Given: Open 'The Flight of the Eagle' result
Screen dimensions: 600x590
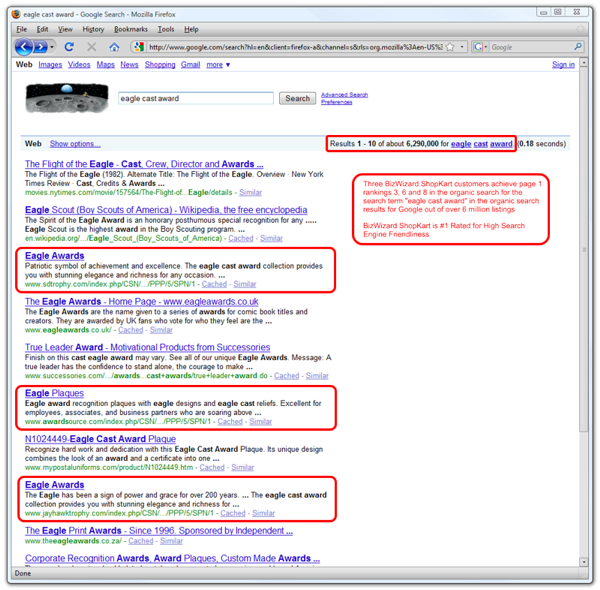Looking at the screenshot, I should [x=144, y=164].
